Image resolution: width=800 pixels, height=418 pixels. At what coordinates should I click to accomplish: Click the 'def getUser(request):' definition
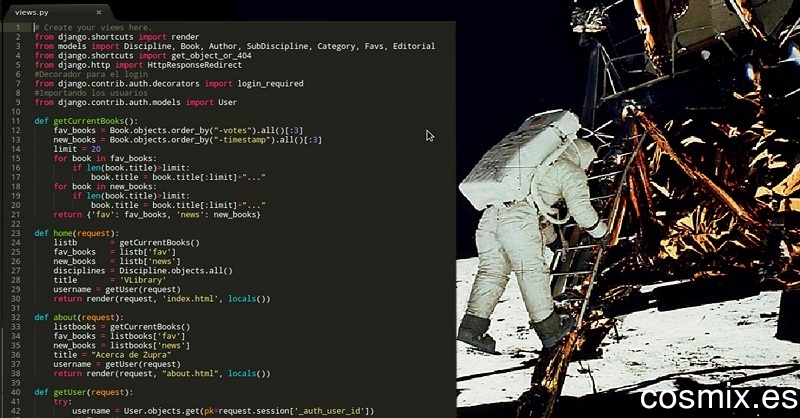click(x=84, y=392)
